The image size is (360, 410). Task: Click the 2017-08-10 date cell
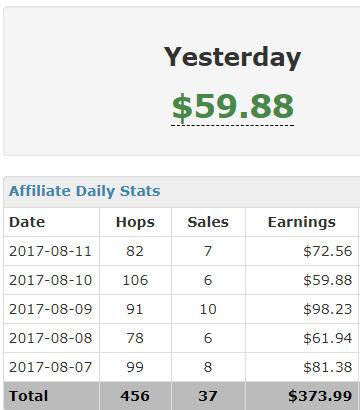coord(50,280)
